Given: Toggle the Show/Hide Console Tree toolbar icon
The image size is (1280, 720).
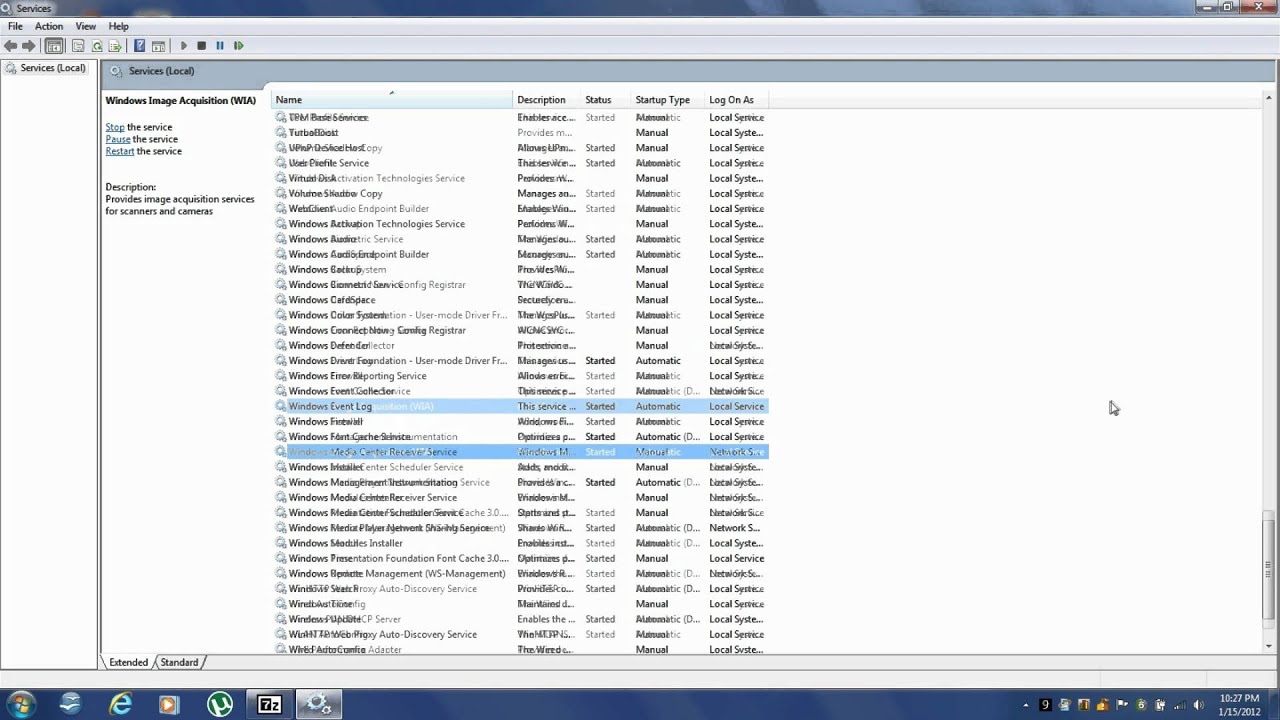Looking at the screenshot, I should [x=54, y=46].
